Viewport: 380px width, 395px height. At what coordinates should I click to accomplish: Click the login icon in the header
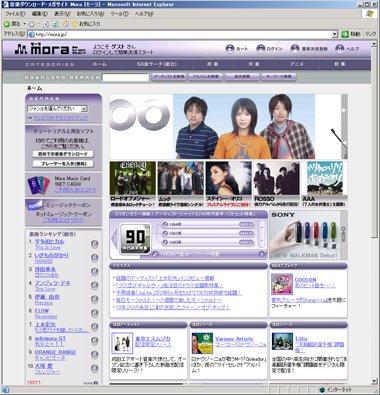point(260,49)
